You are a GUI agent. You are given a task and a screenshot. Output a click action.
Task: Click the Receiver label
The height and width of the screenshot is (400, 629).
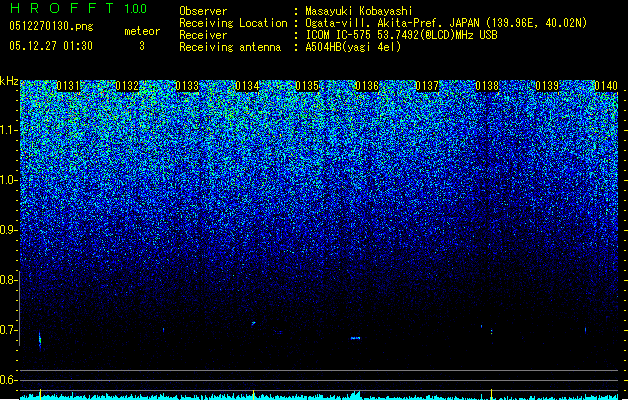coord(203,35)
